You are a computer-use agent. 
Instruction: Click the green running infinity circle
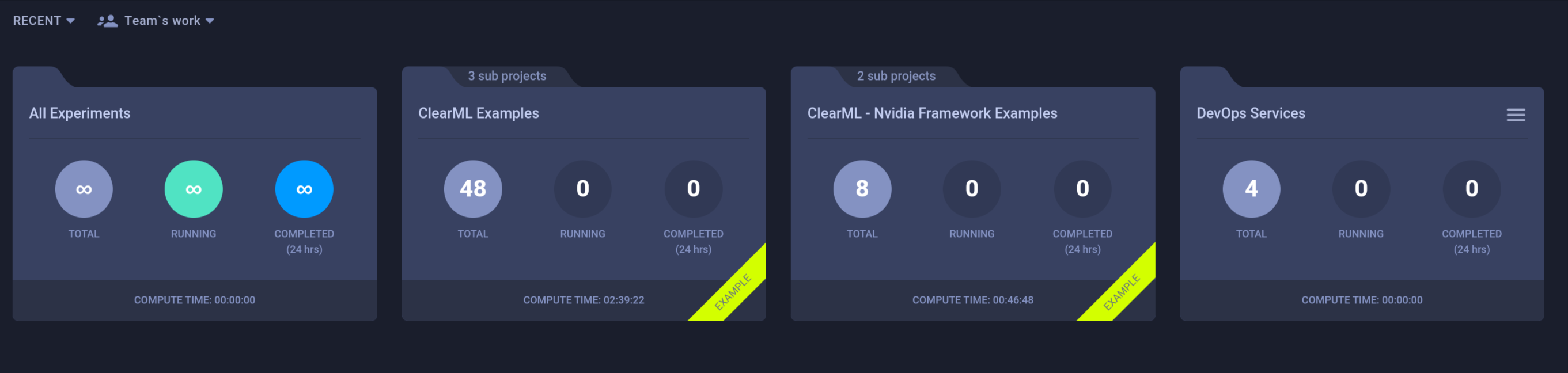tap(194, 189)
